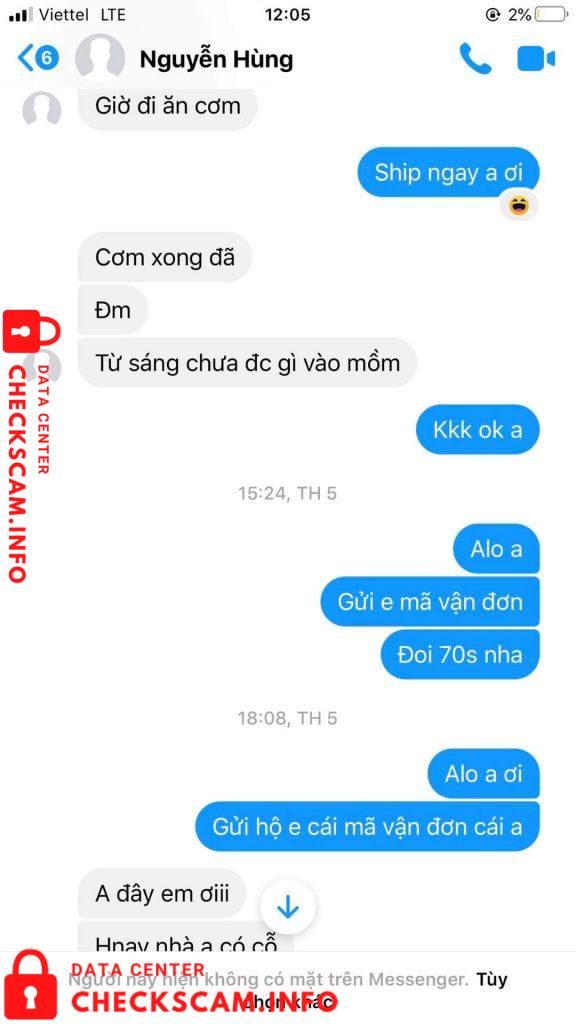Tap the 'A đây em ơiii' received message

(x=163, y=893)
